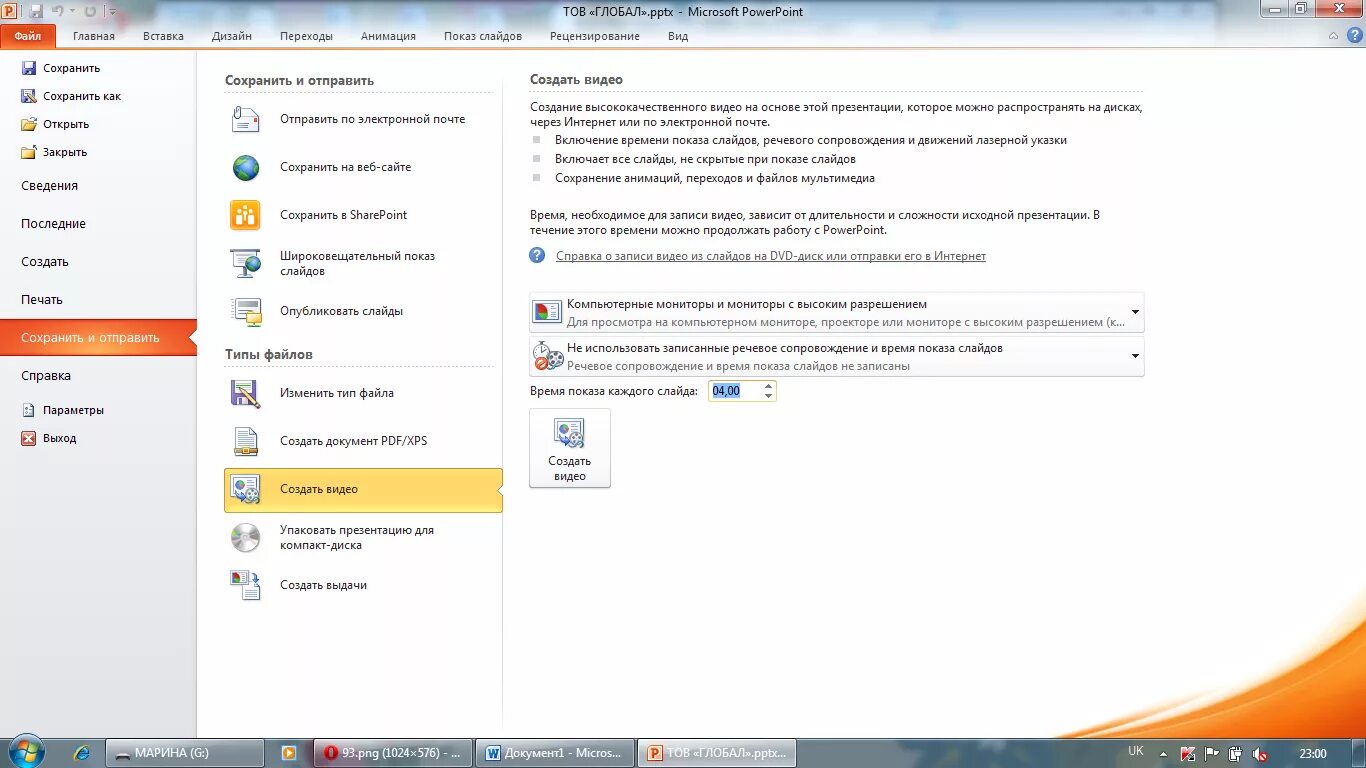Switch to the Главная tab
1366x768 pixels.
point(94,36)
